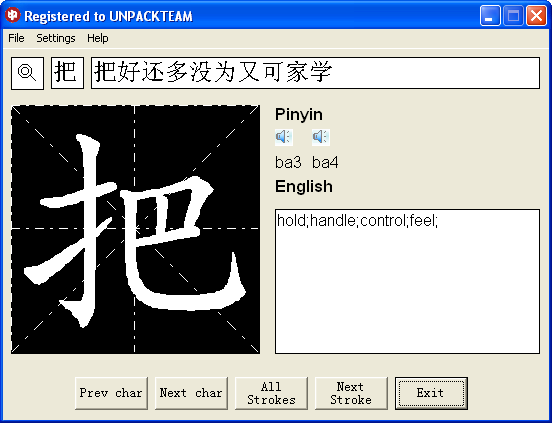Click the English definition text box

click(407, 281)
